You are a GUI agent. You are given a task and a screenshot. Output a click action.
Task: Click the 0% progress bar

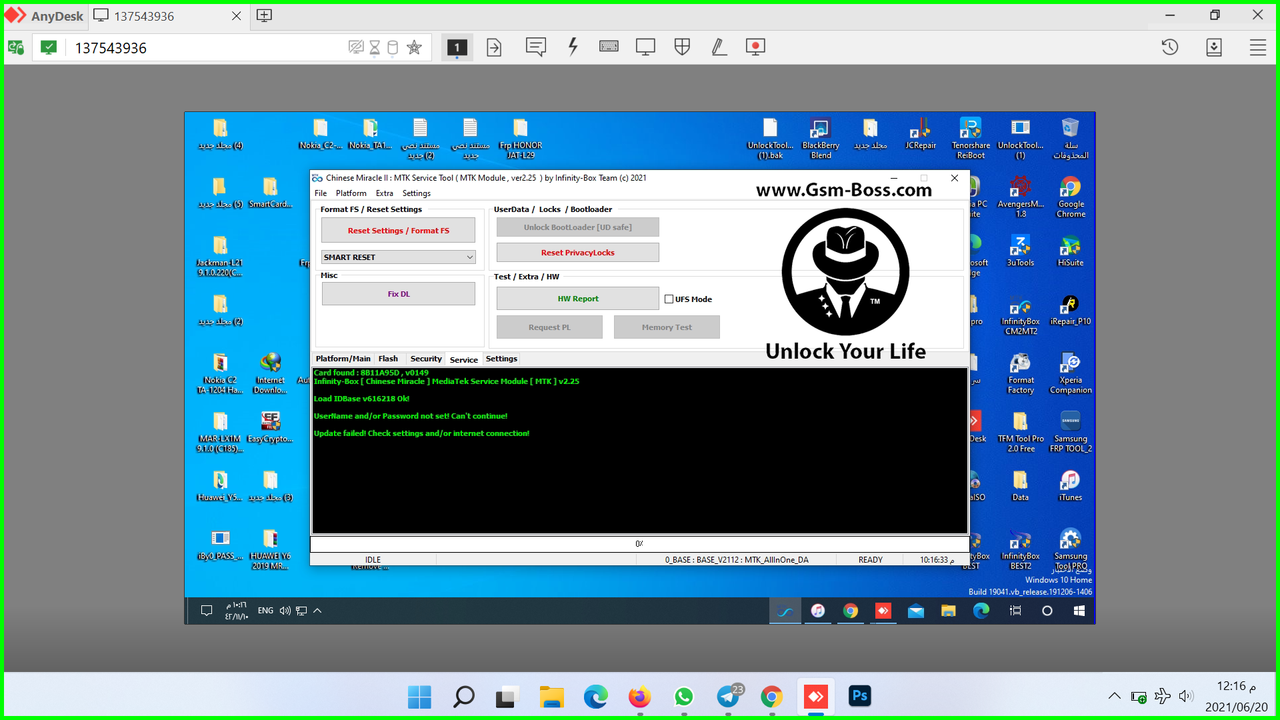pos(639,544)
